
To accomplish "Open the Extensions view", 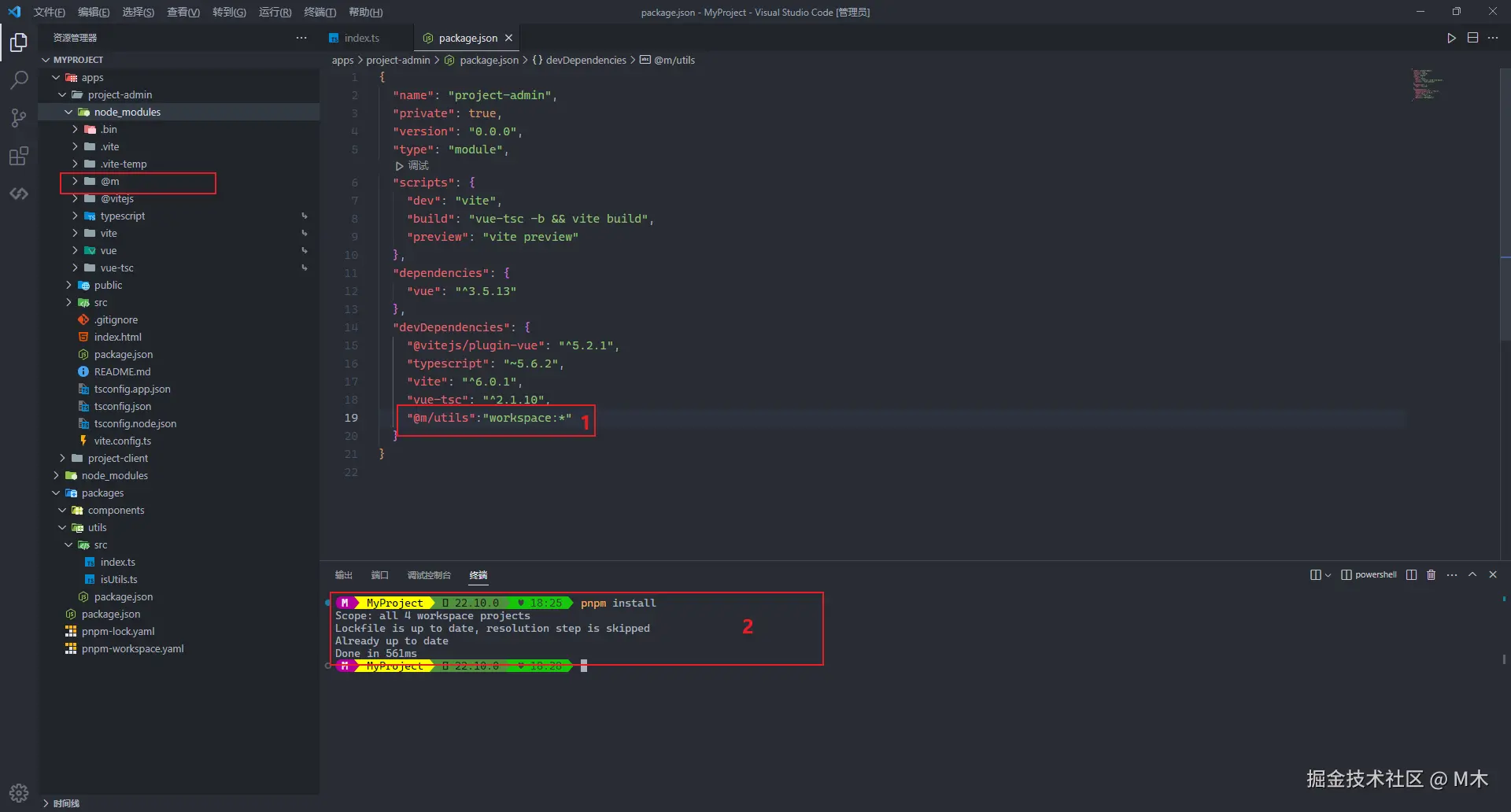I will tap(19, 156).
